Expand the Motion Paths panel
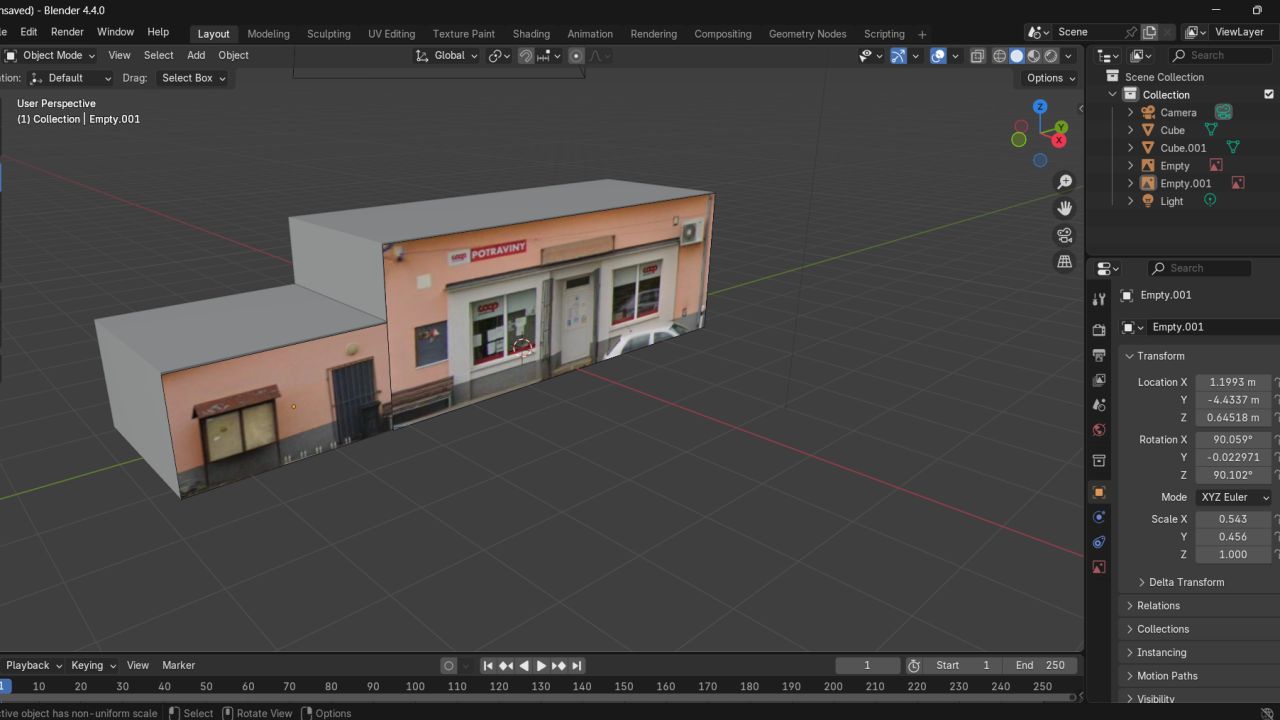The width and height of the screenshot is (1280, 720). point(1167,676)
